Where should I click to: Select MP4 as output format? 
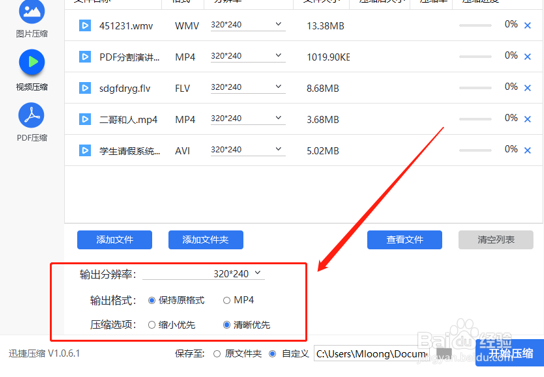227,300
